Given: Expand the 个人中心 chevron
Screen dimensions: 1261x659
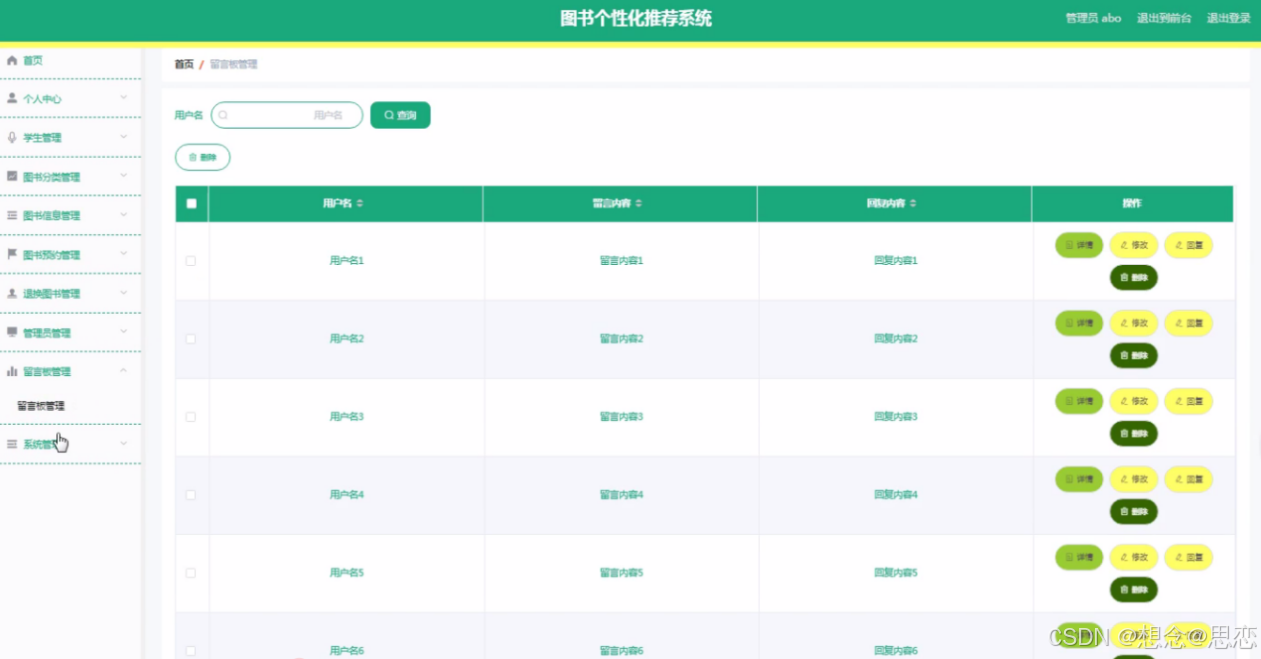Looking at the screenshot, I should (x=124, y=98).
